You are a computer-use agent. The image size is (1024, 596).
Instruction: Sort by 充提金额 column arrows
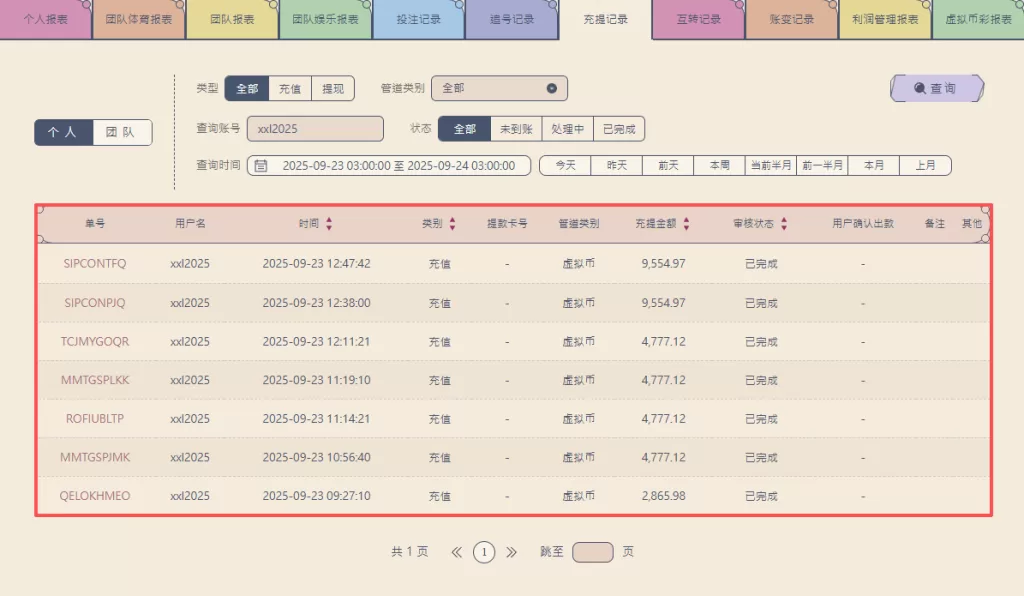686,224
